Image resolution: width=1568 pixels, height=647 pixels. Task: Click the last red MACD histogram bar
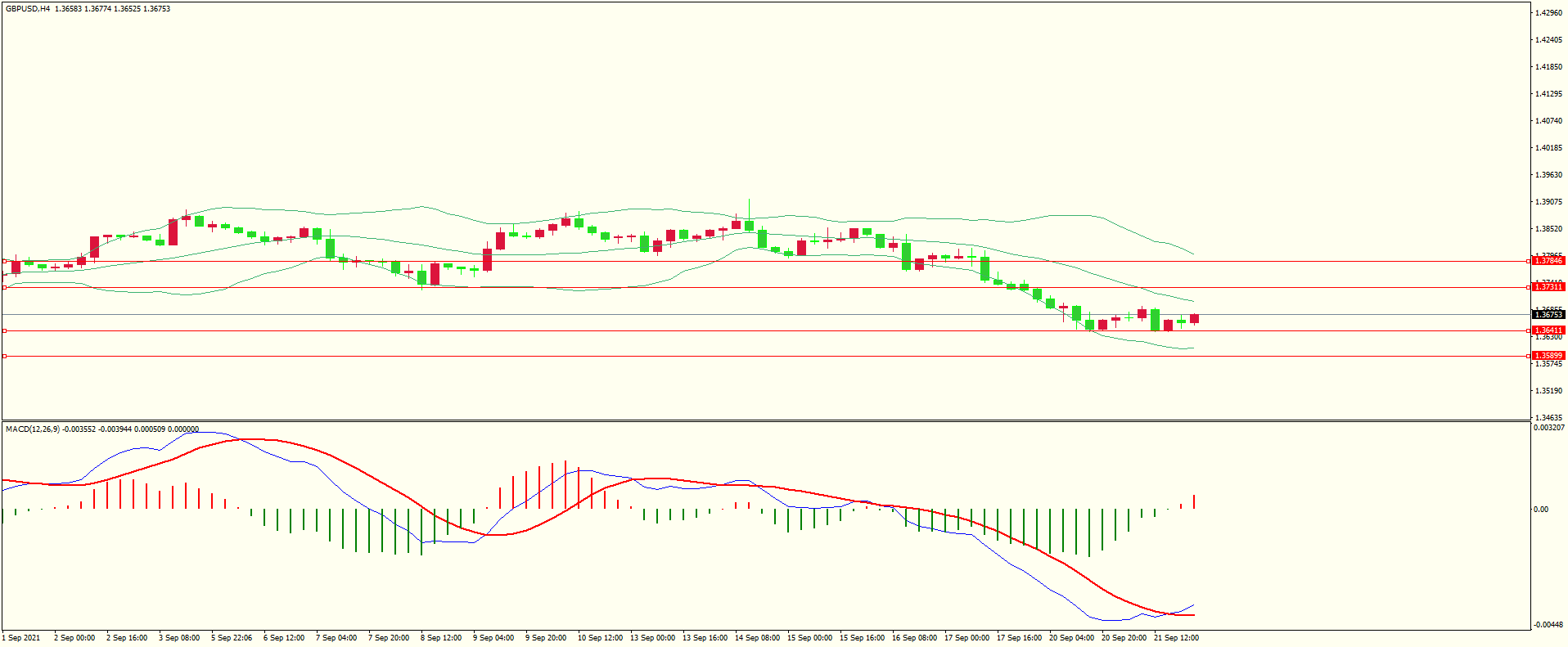click(x=1195, y=501)
